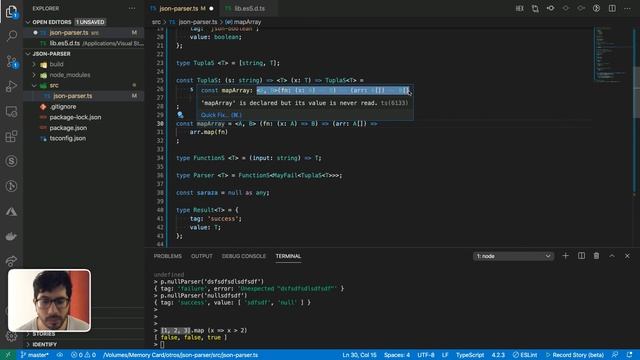Collapse the JSON-PARSER folder section
640x360 pixels.
[28, 54]
